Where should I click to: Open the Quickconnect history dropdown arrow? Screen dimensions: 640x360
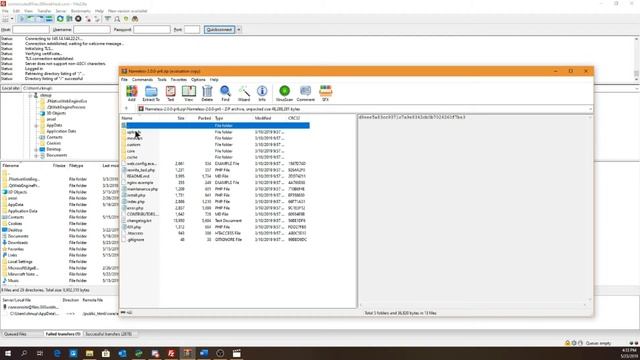(239, 29)
